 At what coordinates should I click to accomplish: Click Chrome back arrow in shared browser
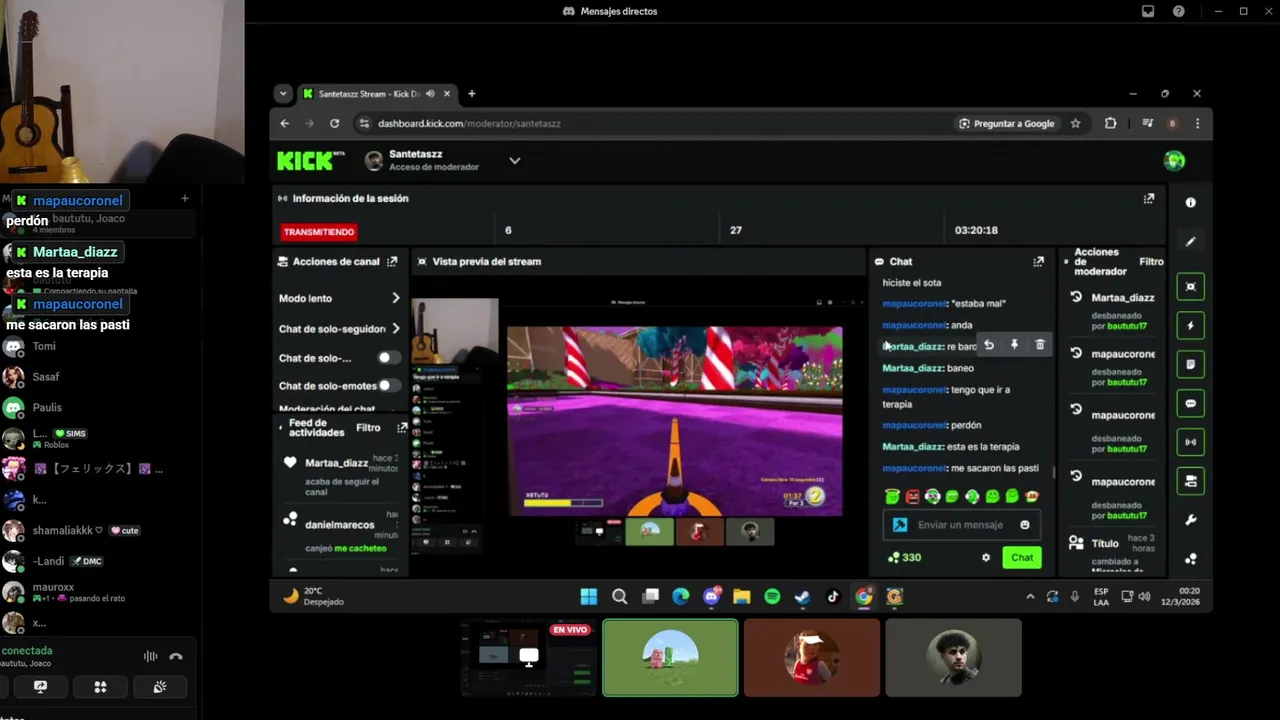[285, 123]
